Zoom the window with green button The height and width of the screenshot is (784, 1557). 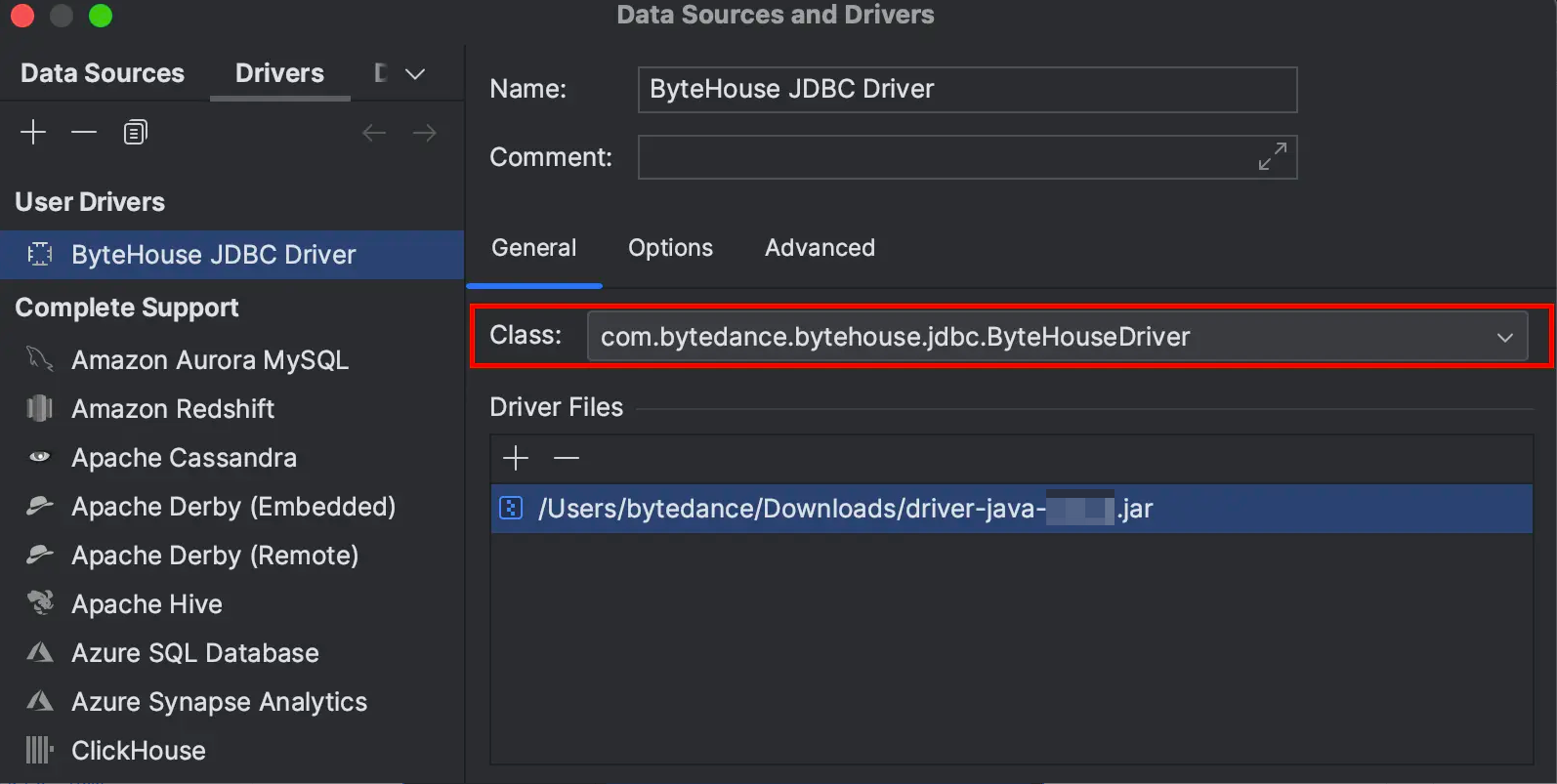coord(100,16)
